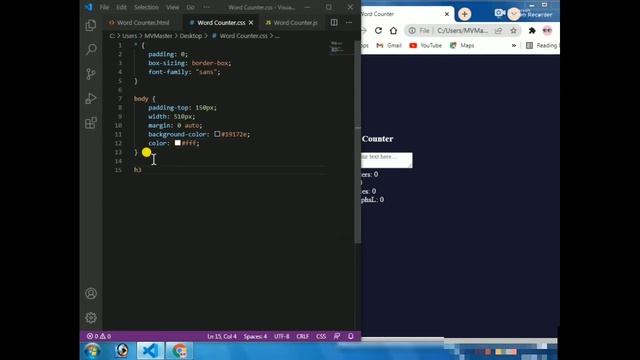Split the editor to the right
This screenshot has width=640, height=360.
[334, 22]
